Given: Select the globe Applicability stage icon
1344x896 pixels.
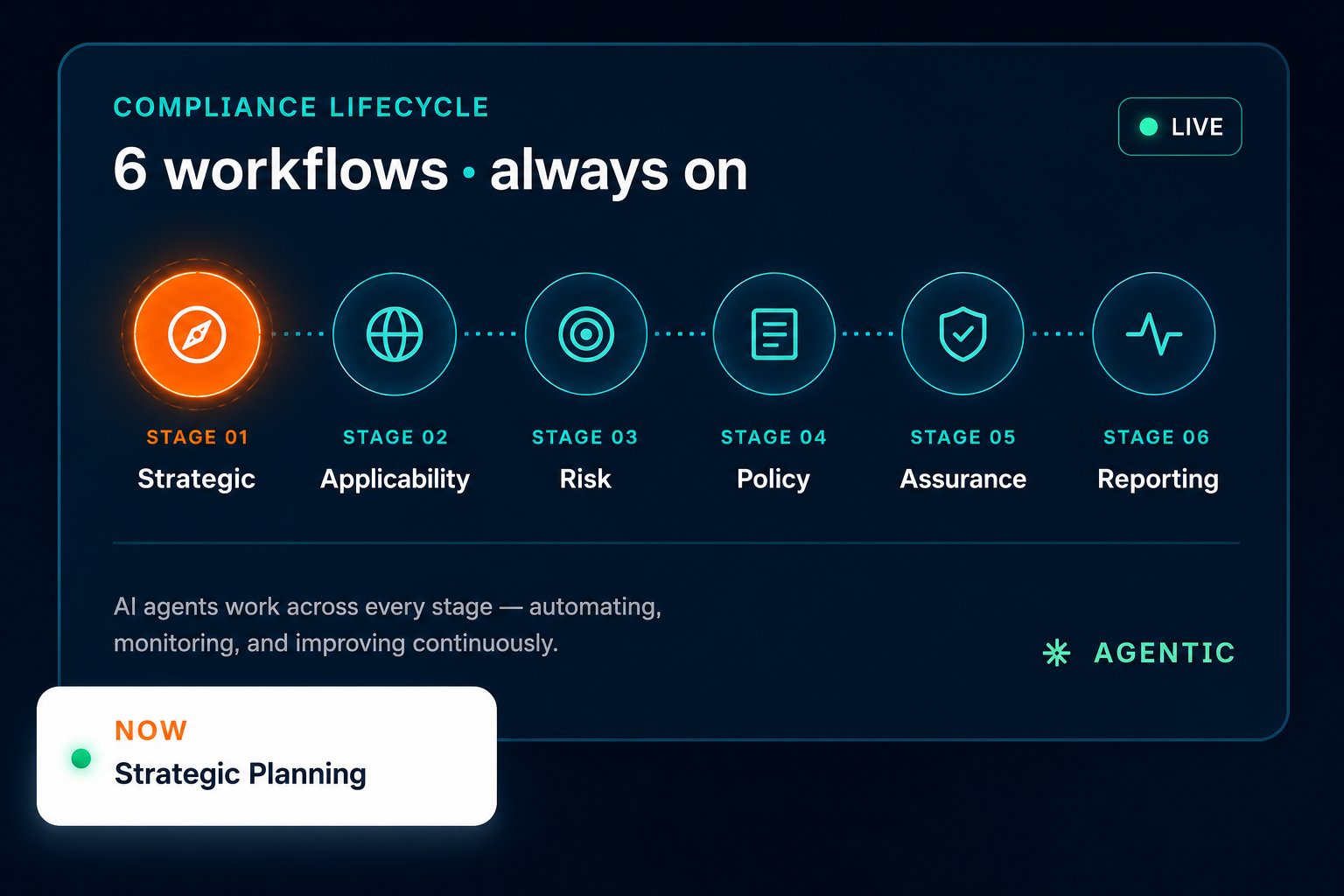Looking at the screenshot, I should [395, 334].
